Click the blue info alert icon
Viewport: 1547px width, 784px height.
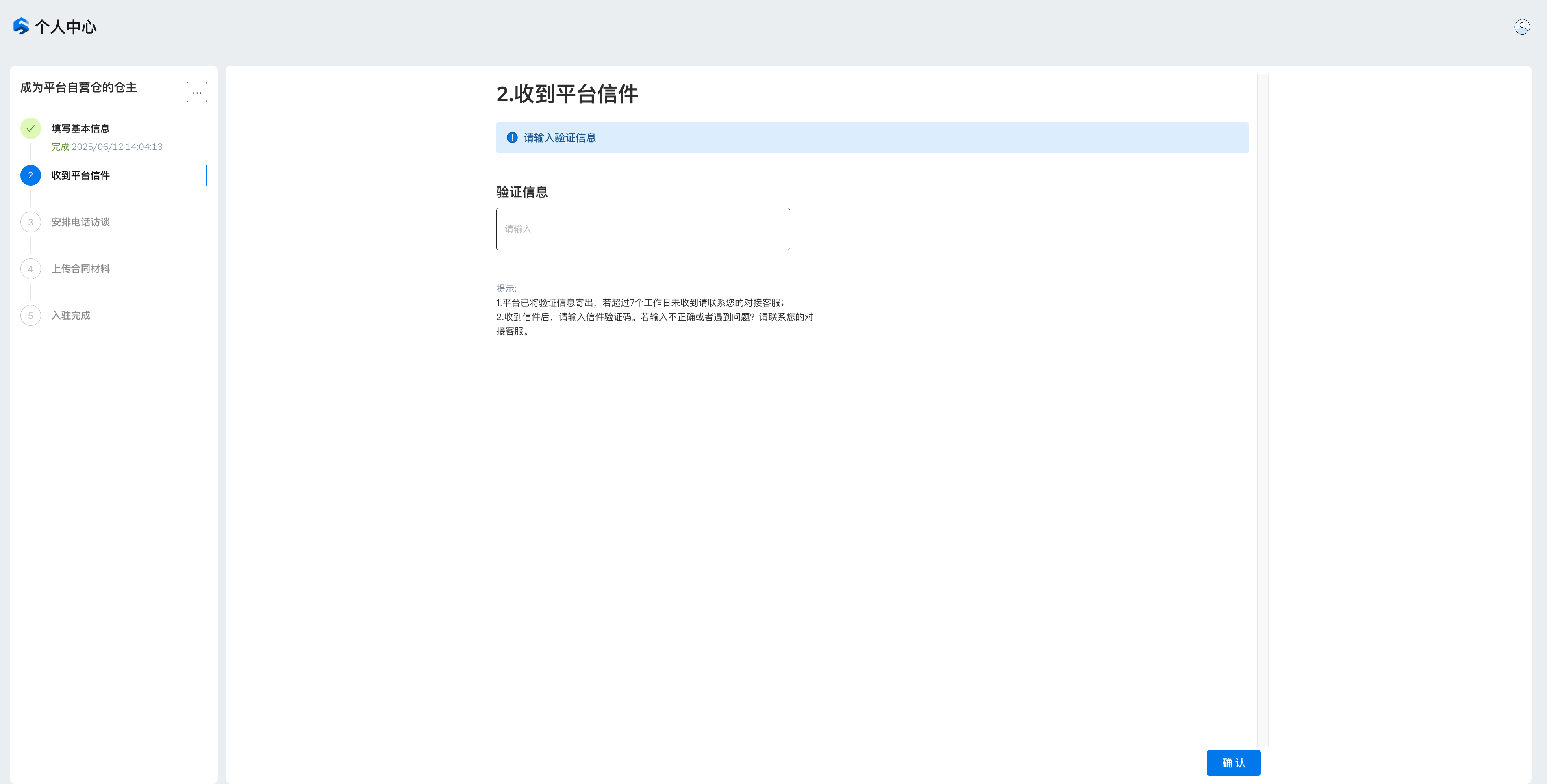[x=512, y=137]
